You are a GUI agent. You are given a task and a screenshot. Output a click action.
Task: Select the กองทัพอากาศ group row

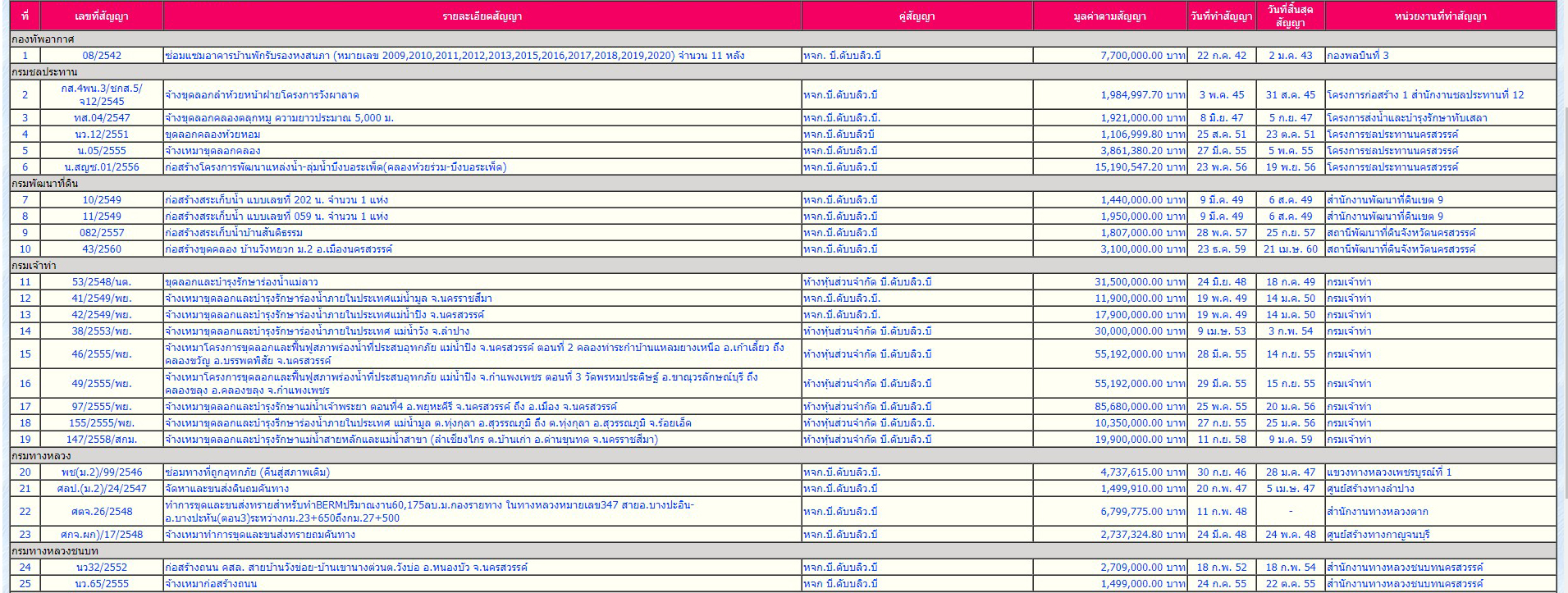pyautogui.click(x=43, y=39)
